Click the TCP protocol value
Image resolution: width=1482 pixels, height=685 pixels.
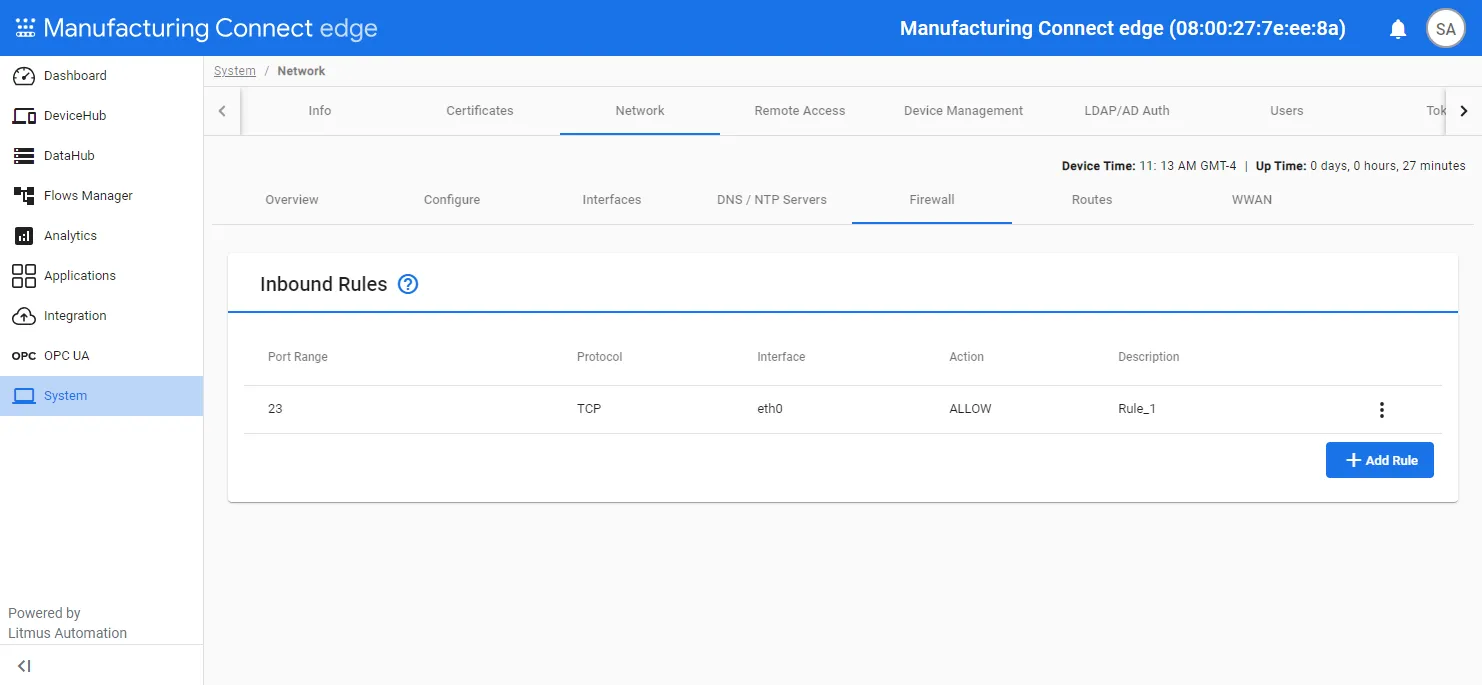click(589, 409)
